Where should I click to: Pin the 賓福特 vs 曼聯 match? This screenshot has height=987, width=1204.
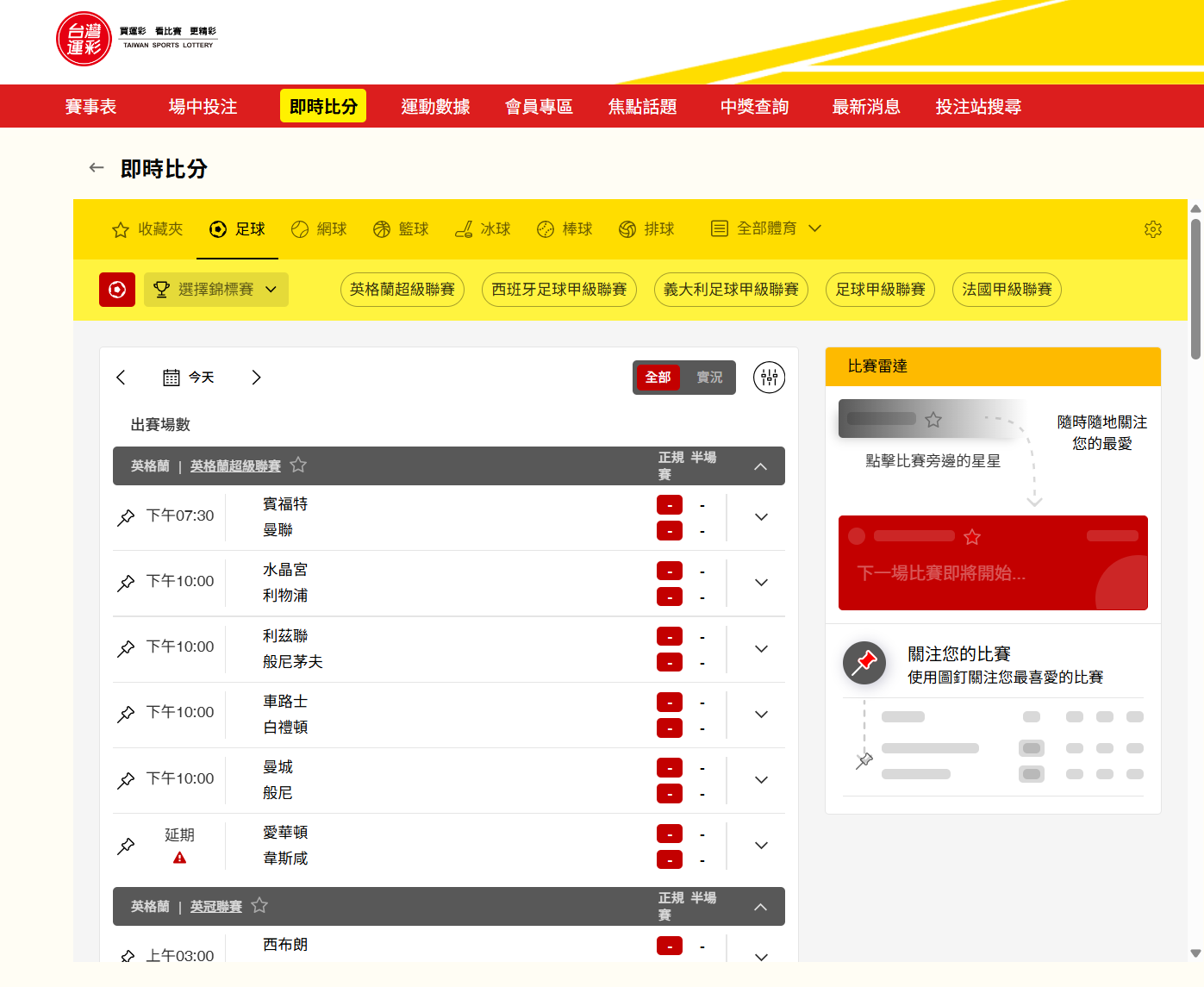127,517
